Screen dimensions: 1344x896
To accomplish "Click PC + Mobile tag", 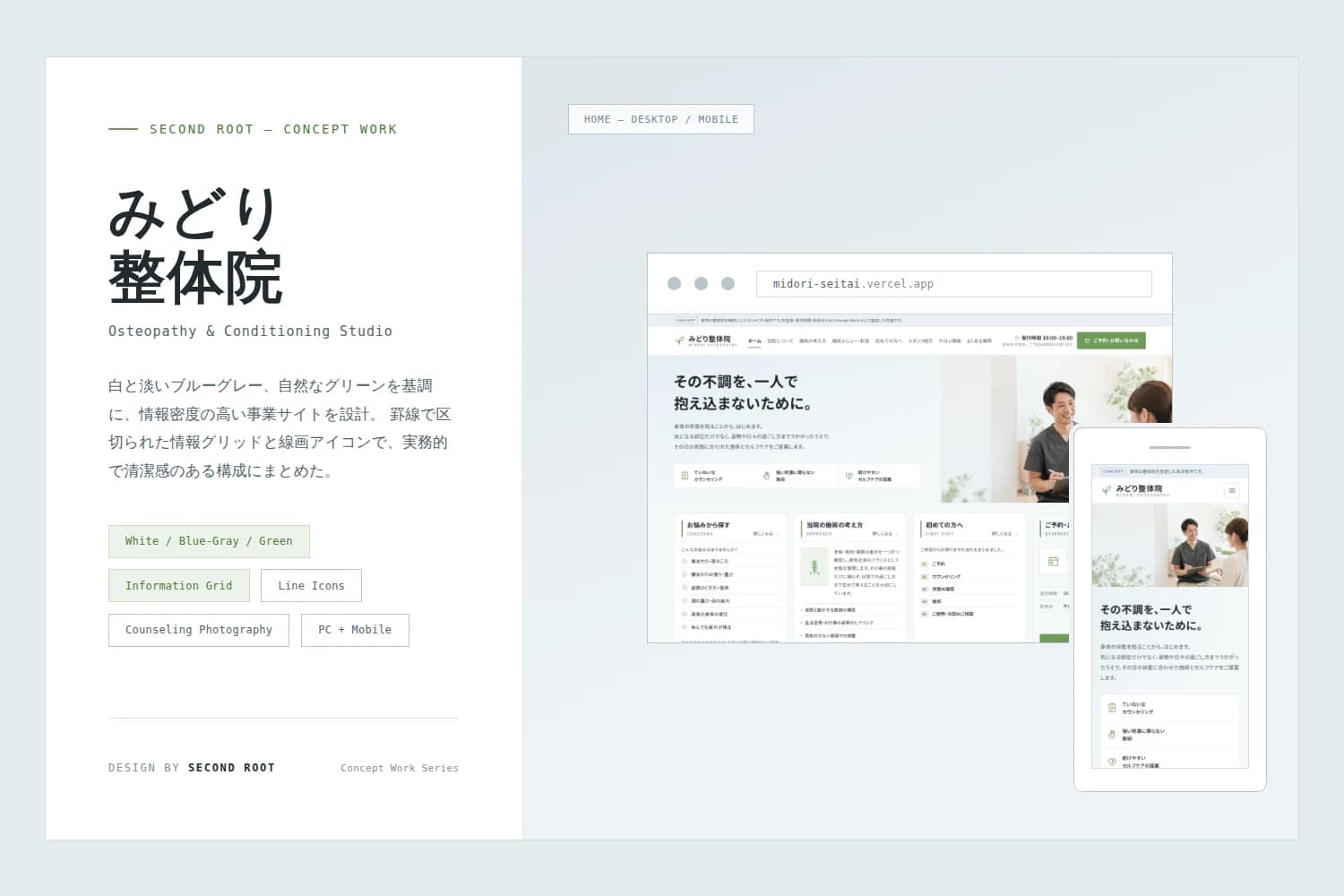I will click(x=355, y=630).
